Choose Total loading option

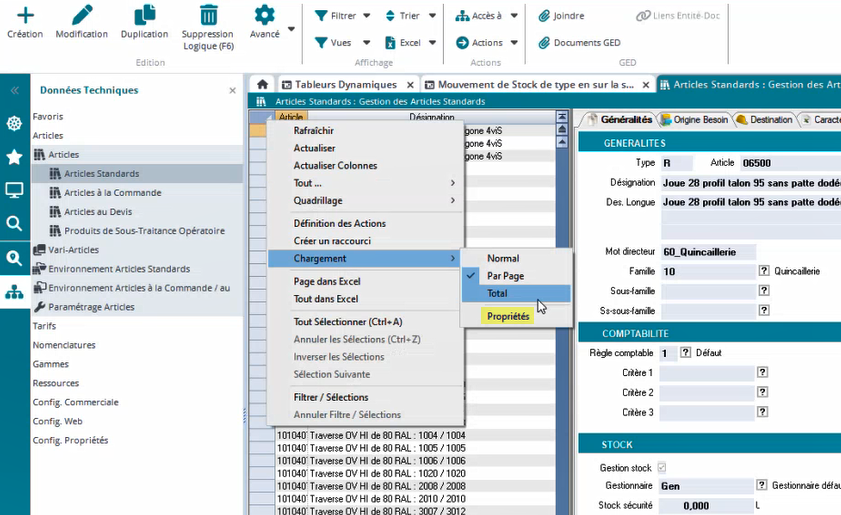497,294
